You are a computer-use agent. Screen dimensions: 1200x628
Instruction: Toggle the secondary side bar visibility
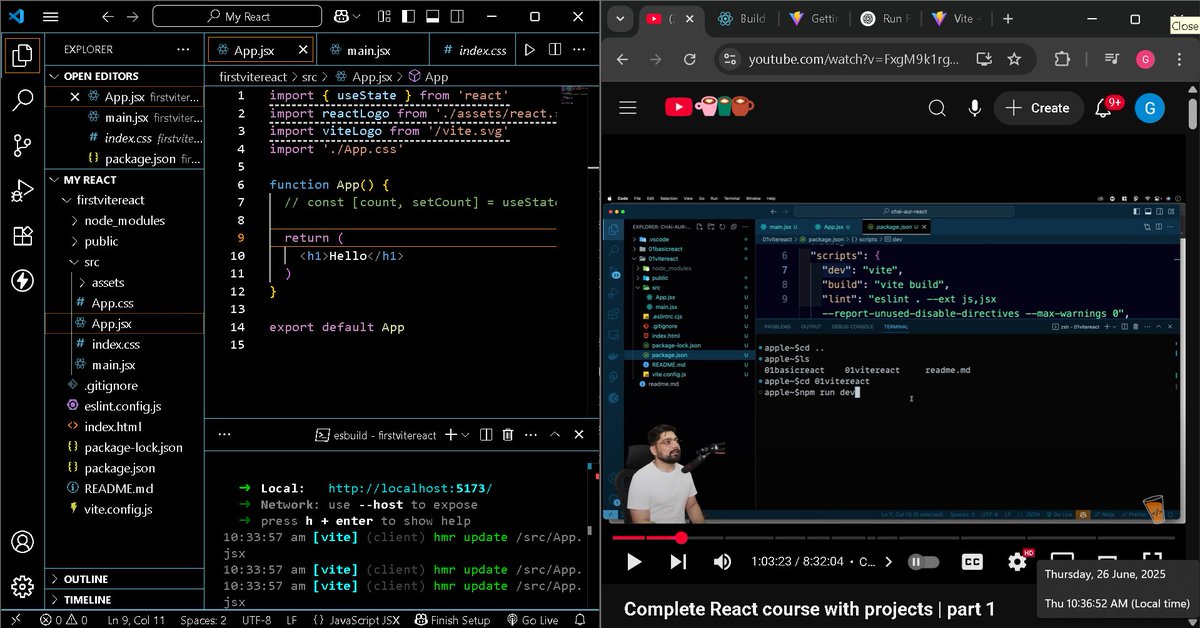(459, 17)
